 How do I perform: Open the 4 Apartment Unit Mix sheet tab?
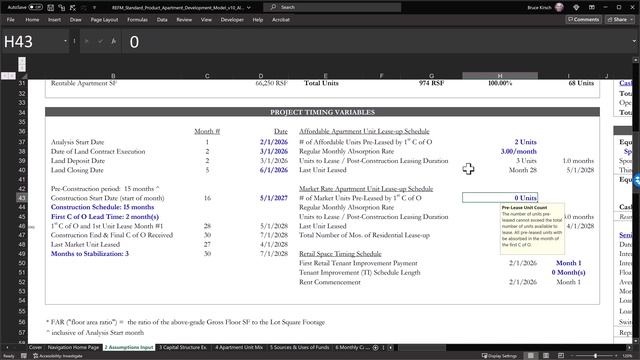(x=239, y=347)
